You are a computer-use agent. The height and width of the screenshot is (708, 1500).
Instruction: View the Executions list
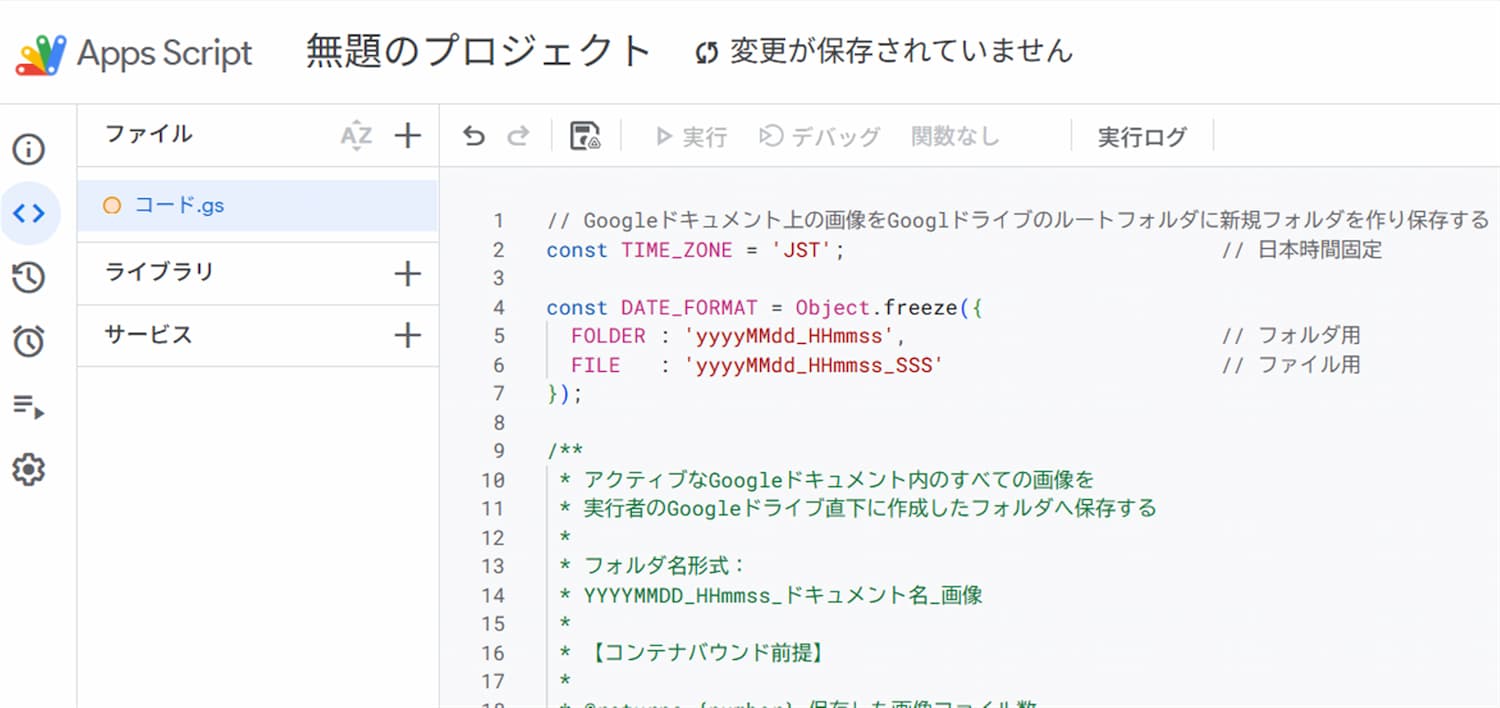[x=30, y=404]
